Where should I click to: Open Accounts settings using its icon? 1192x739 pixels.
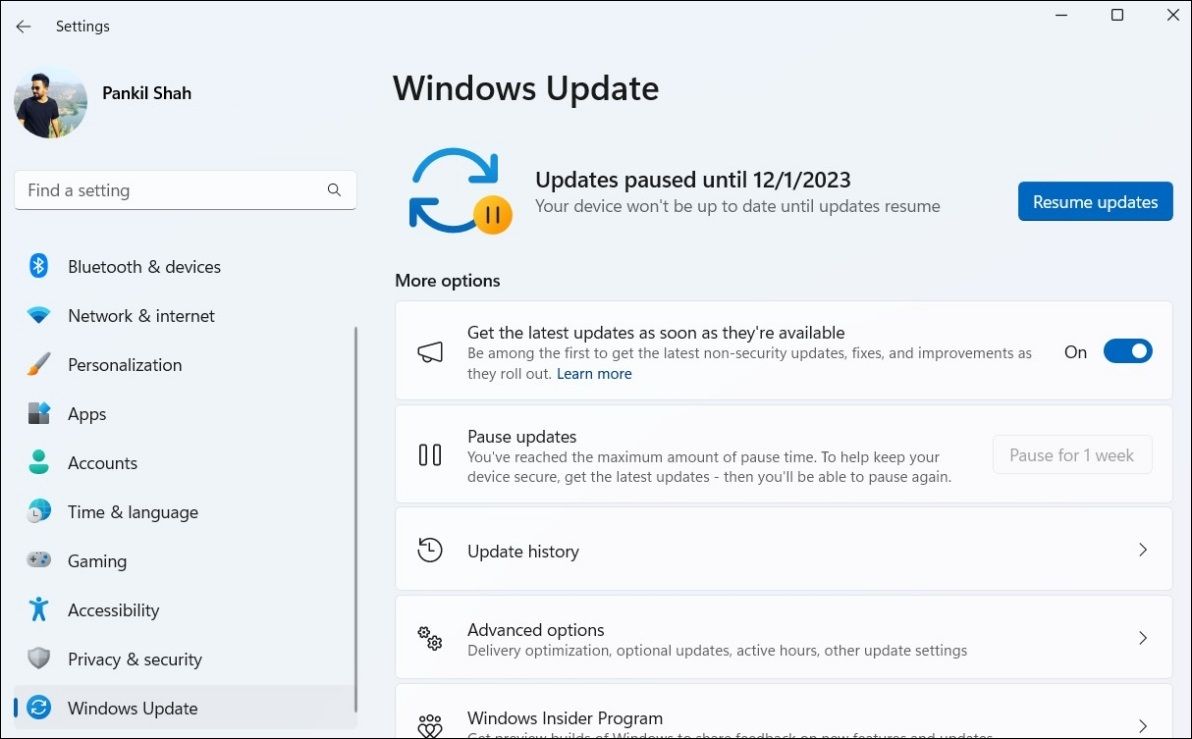[x=38, y=462]
